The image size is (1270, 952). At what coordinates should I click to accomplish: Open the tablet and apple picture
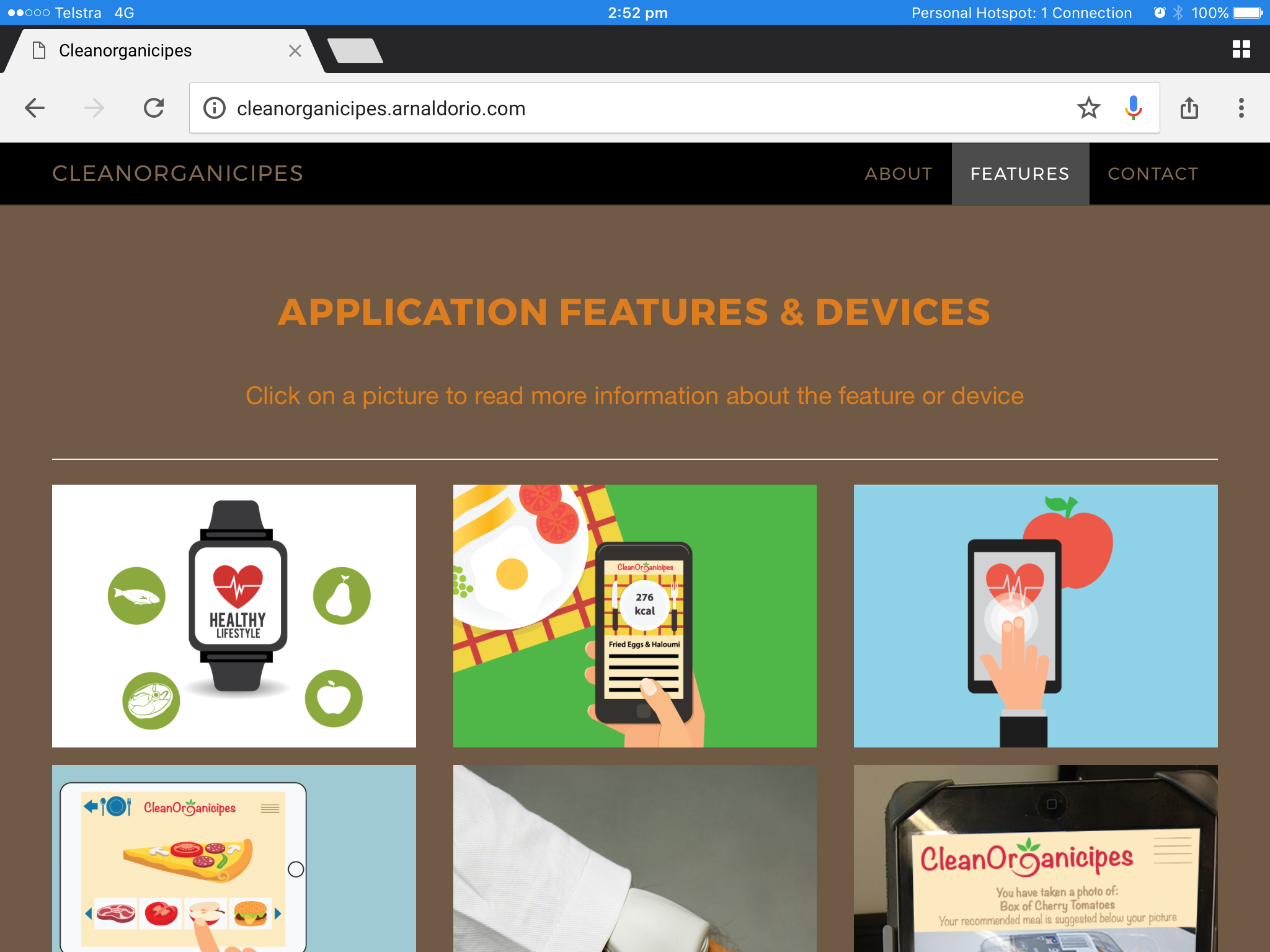click(1036, 616)
